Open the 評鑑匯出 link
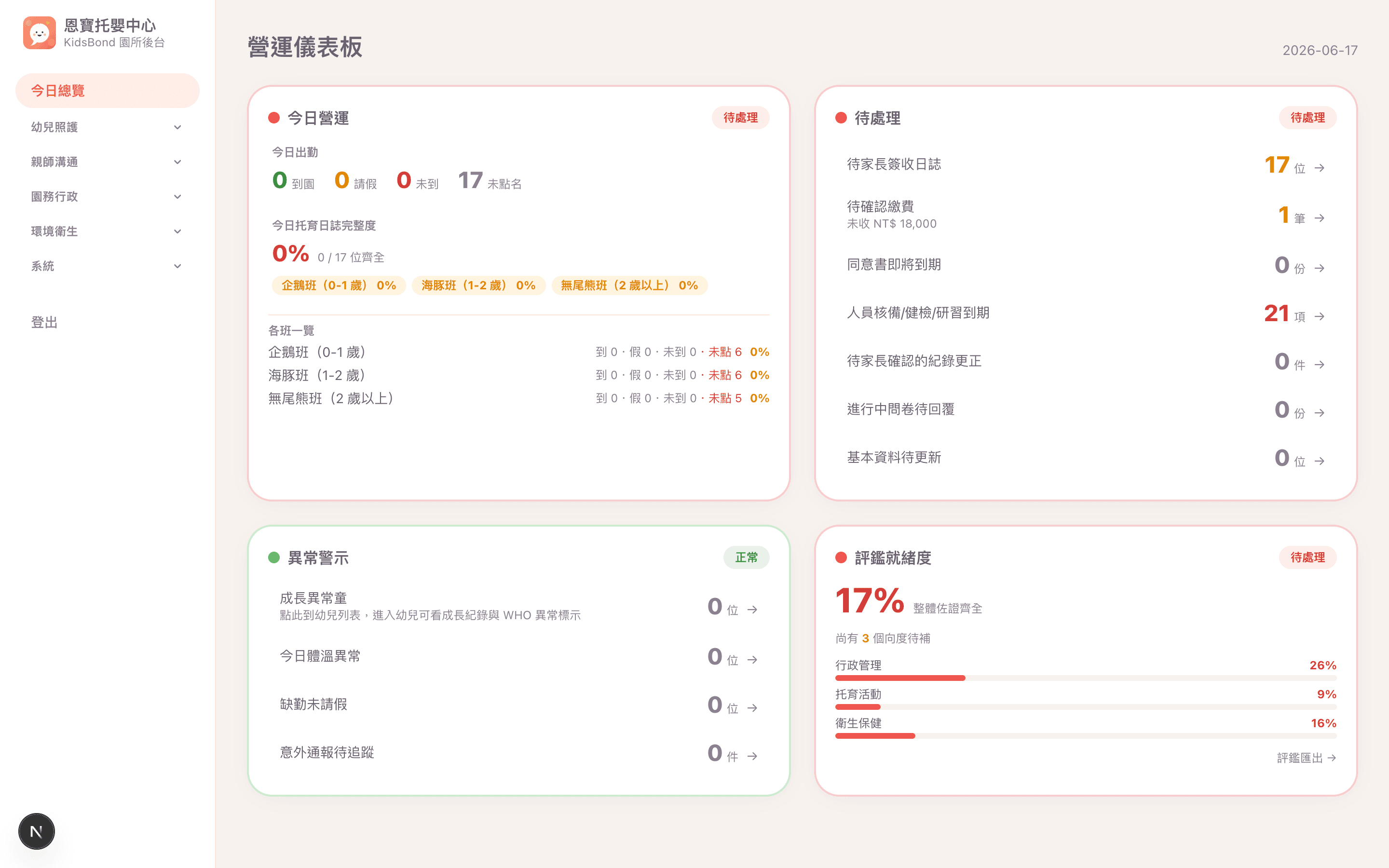The width and height of the screenshot is (1389, 868). (x=1307, y=758)
